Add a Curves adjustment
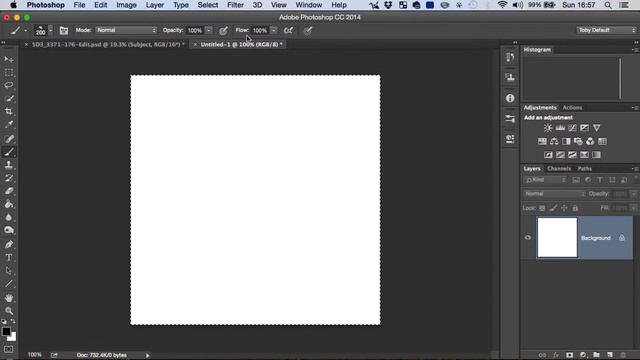The height and width of the screenshot is (360, 640). coord(572,128)
